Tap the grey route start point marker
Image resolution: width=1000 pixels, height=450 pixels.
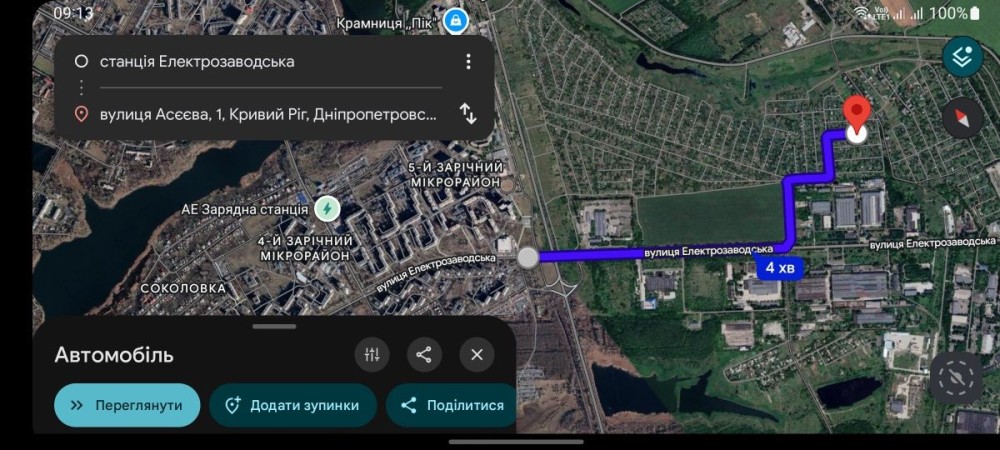(528, 257)
